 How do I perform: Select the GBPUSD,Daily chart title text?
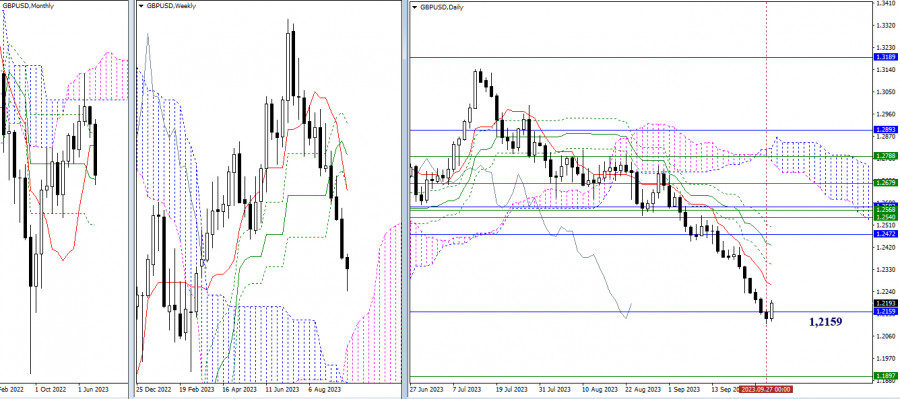coord(443,7)
